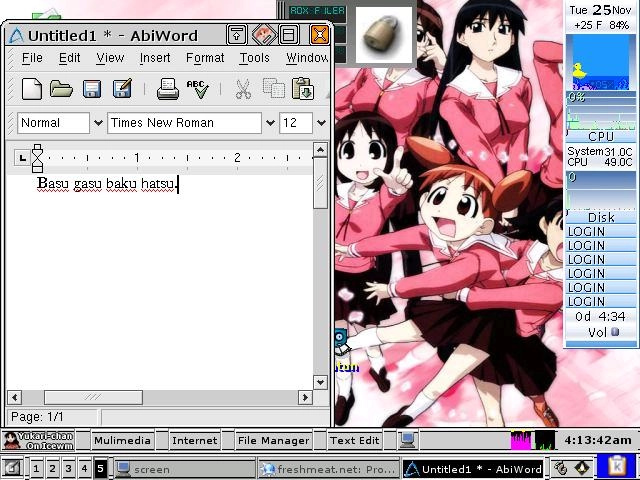Switch to workspace 4
Viewport: 640px width, 480px height.
(x=84, y=469)
